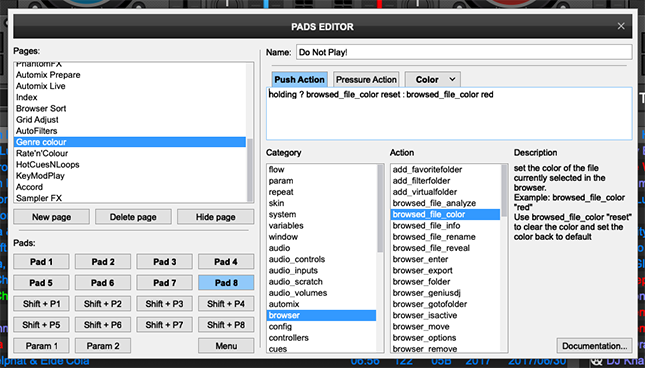This screenshot has height=368, width=645.
Task: Choose the controllers category
Action: tap(321, 338)
